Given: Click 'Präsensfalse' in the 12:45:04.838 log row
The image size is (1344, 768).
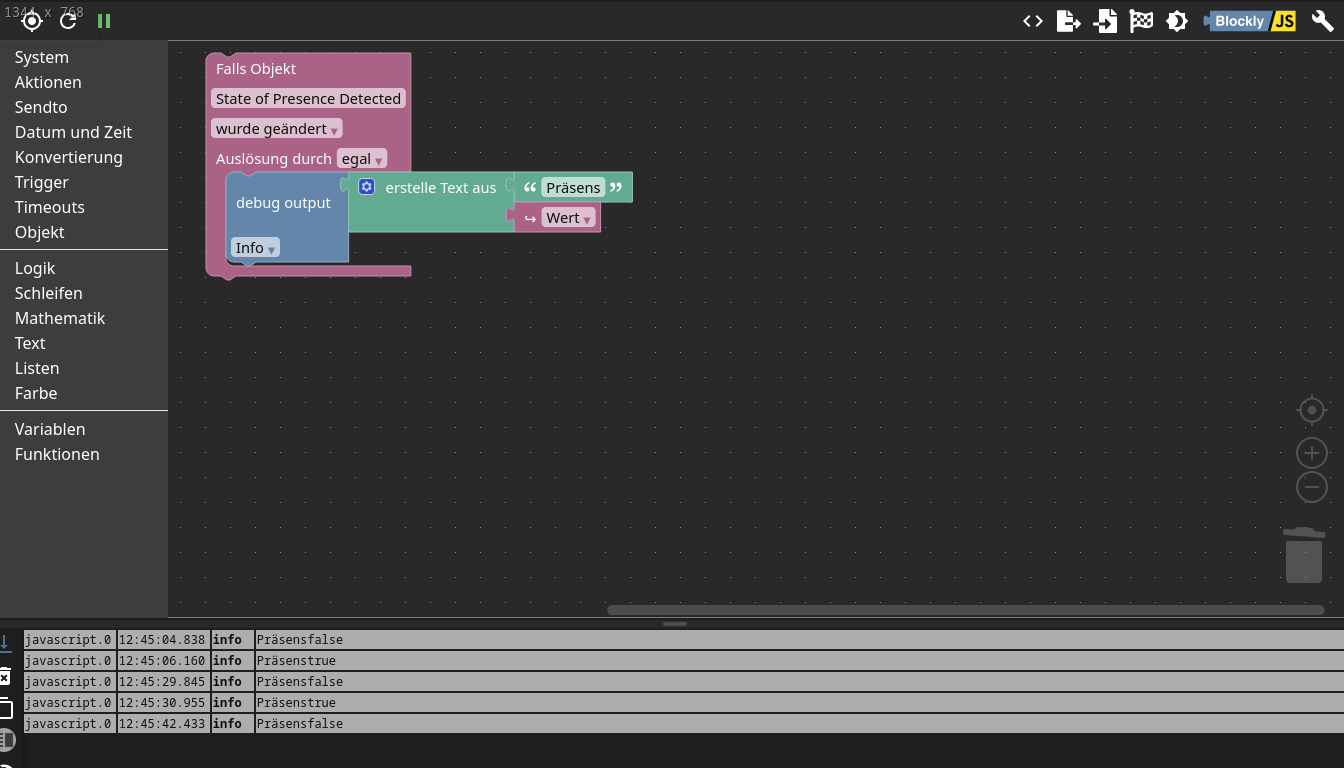Looking at the screenshot, I should (300, 640).
